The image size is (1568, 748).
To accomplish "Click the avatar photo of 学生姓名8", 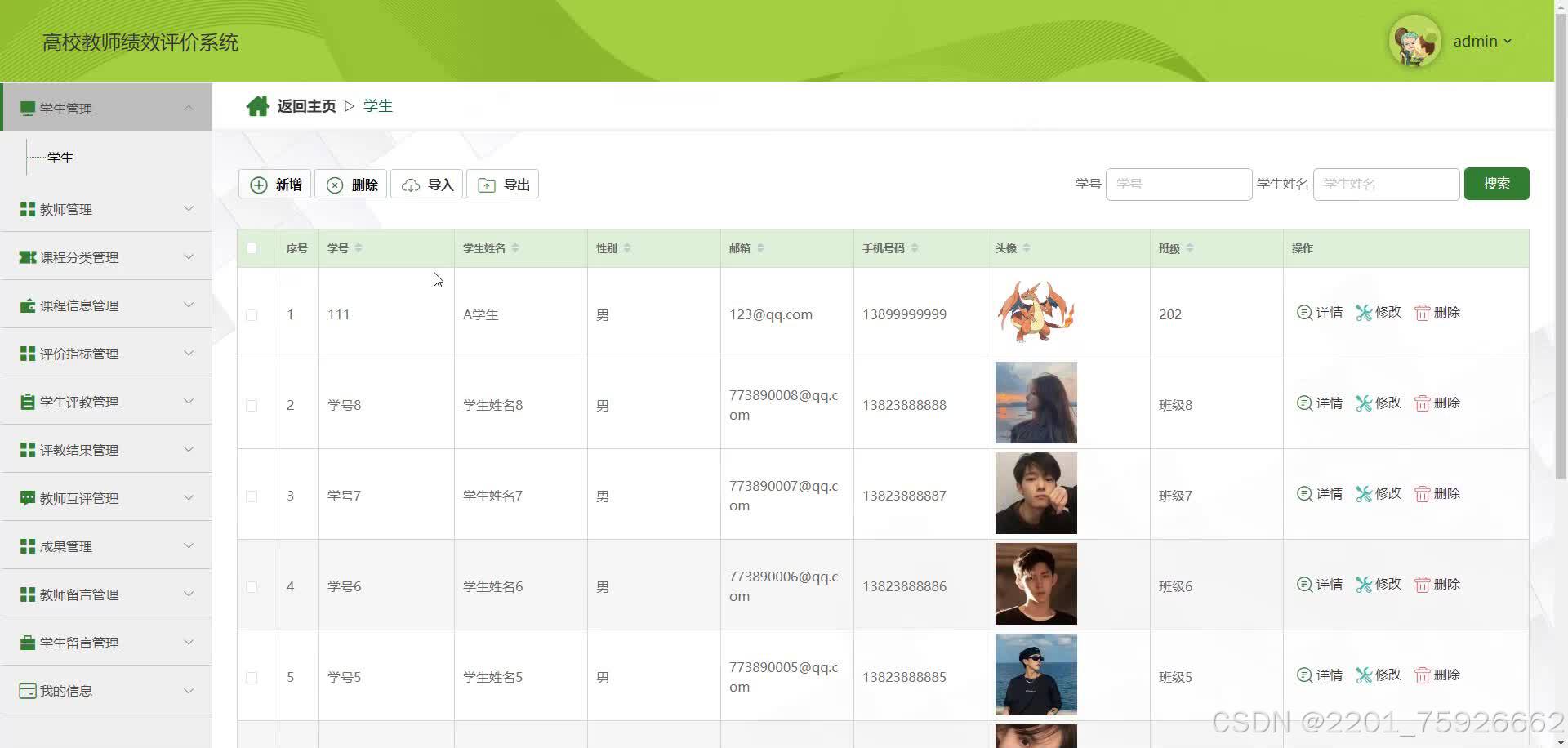I will click(1036, 403).
